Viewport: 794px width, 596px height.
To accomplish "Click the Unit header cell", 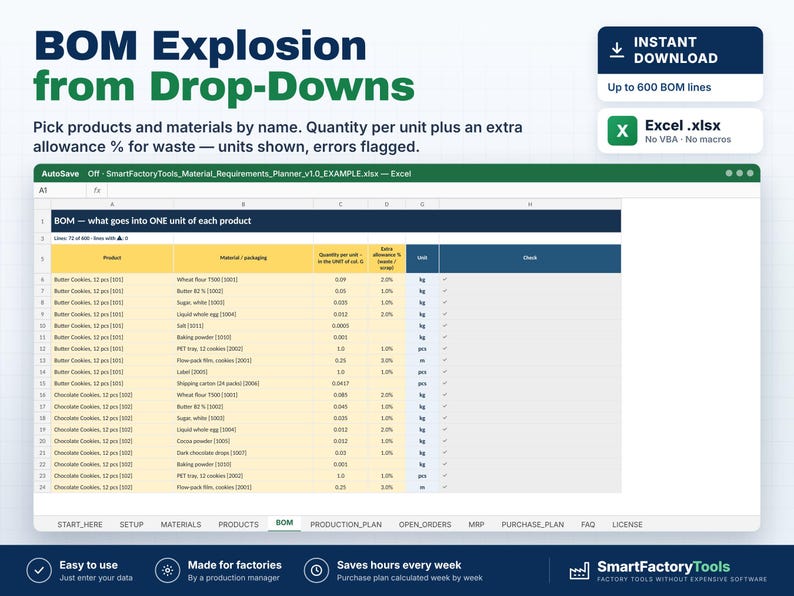I will coord(422,258).
